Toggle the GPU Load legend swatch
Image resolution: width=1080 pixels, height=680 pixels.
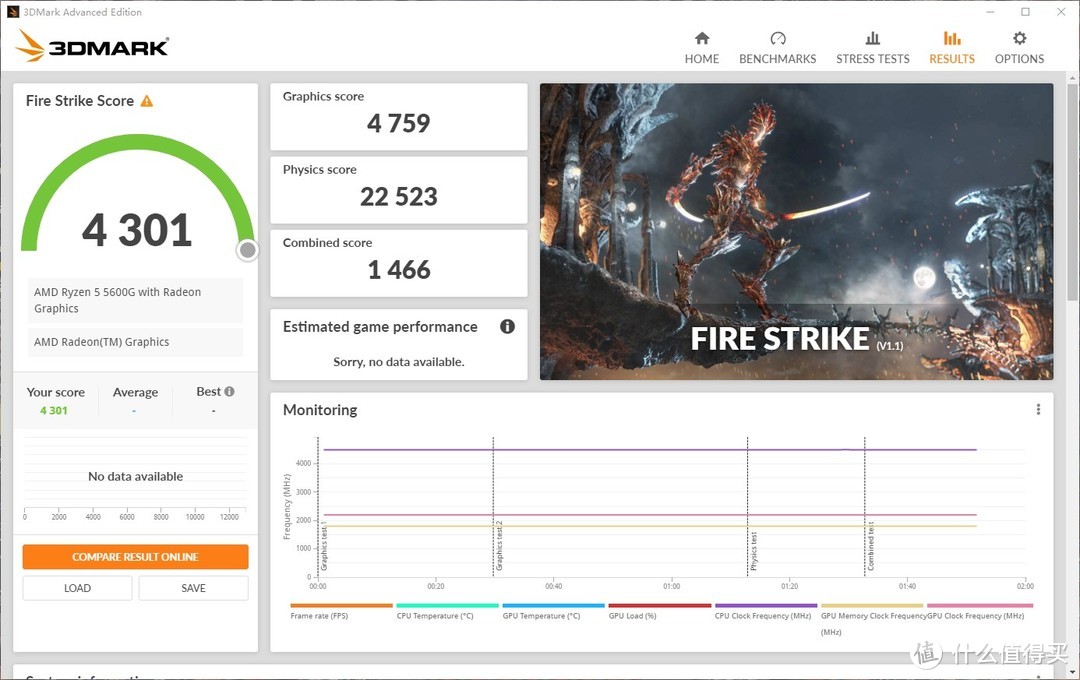pos(659,606)
